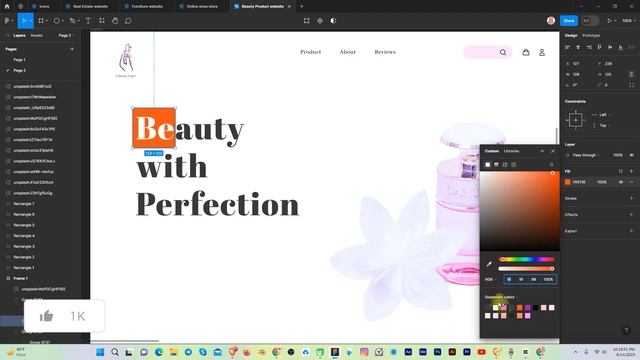Viewport: 640px width, 360px height.
Task: Click the globe icon in tab bar
Action: coord(20,7)
